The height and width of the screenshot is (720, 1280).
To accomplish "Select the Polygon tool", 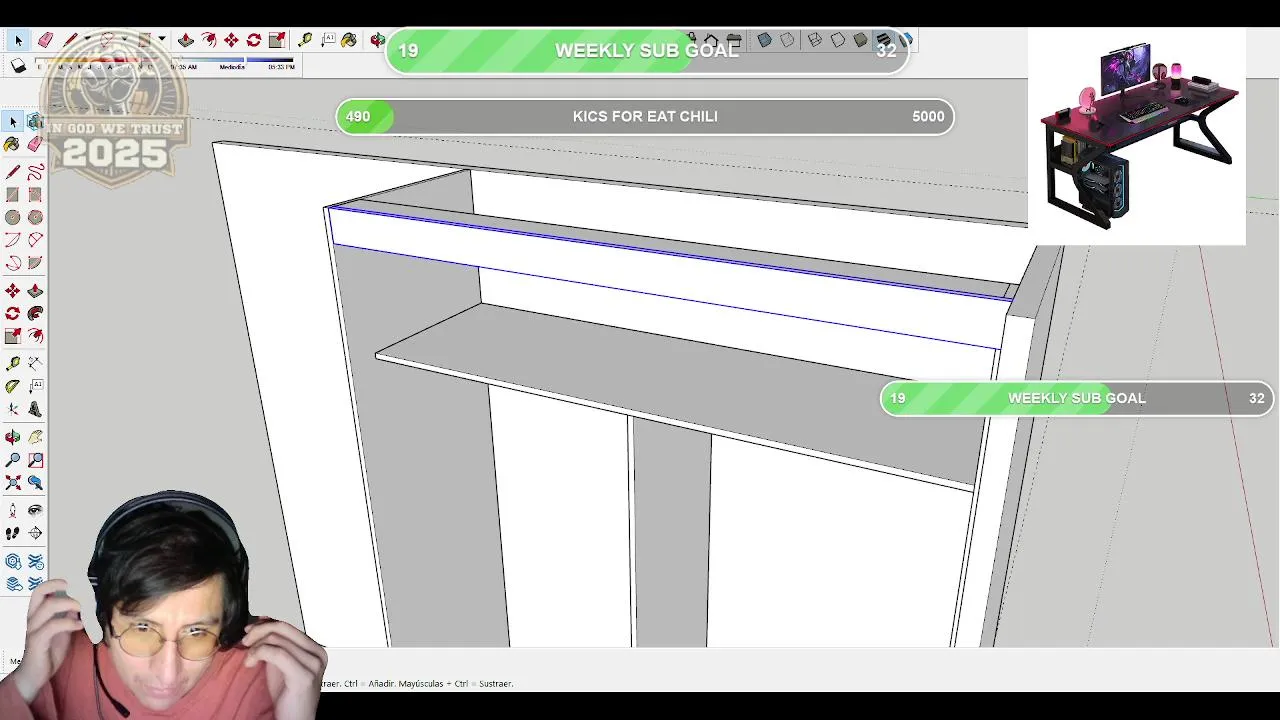I will pyautogui.click(x=35, y=217).
